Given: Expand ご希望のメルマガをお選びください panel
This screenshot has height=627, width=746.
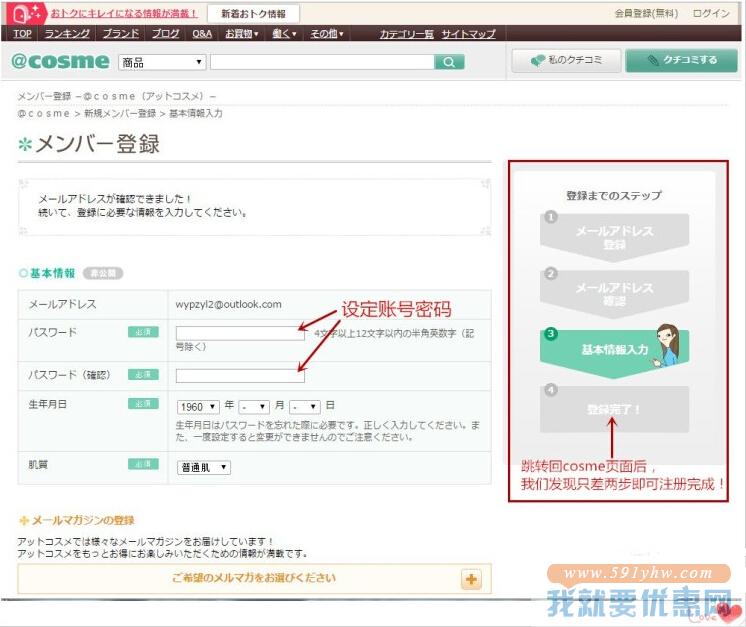Looking at the screenshot, I should [x=254, y=578].
